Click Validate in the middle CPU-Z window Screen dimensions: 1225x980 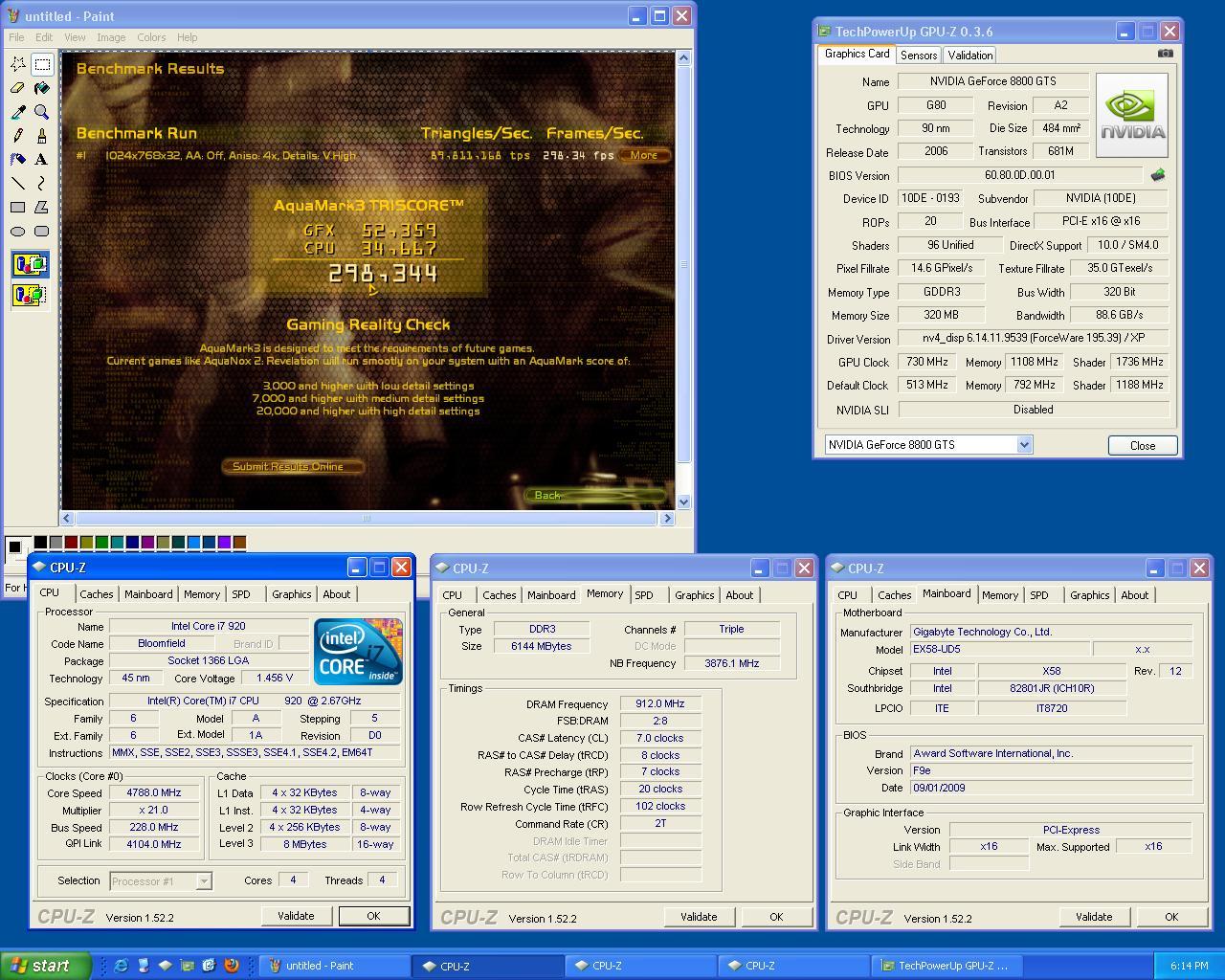(699, 917)
